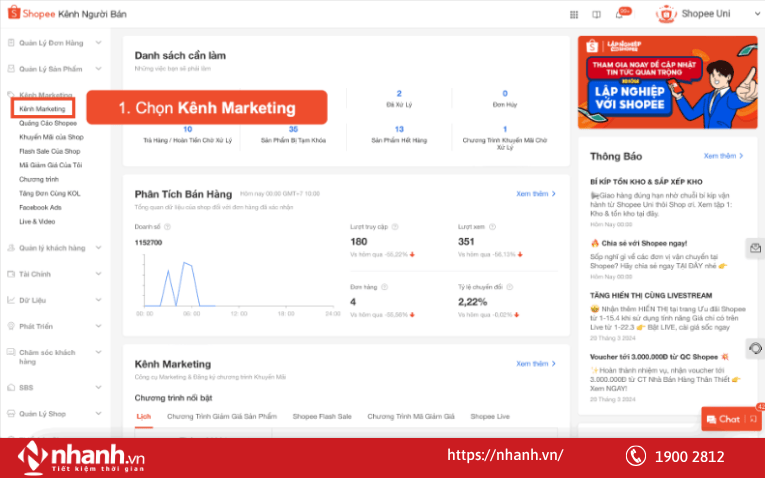This screenshot has height=478, width=765.
Task: Click the Shopee Uni avatar icon
Action: [x=666, y=14]
